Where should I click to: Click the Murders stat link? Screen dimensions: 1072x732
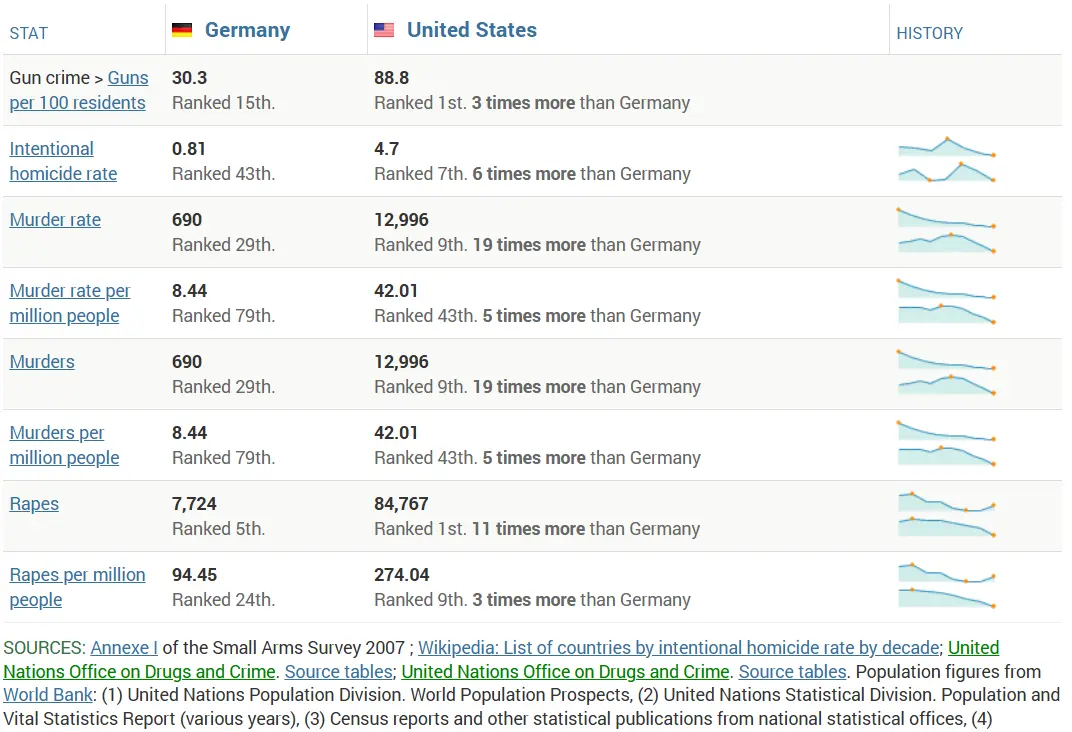(x=42, y=362)
